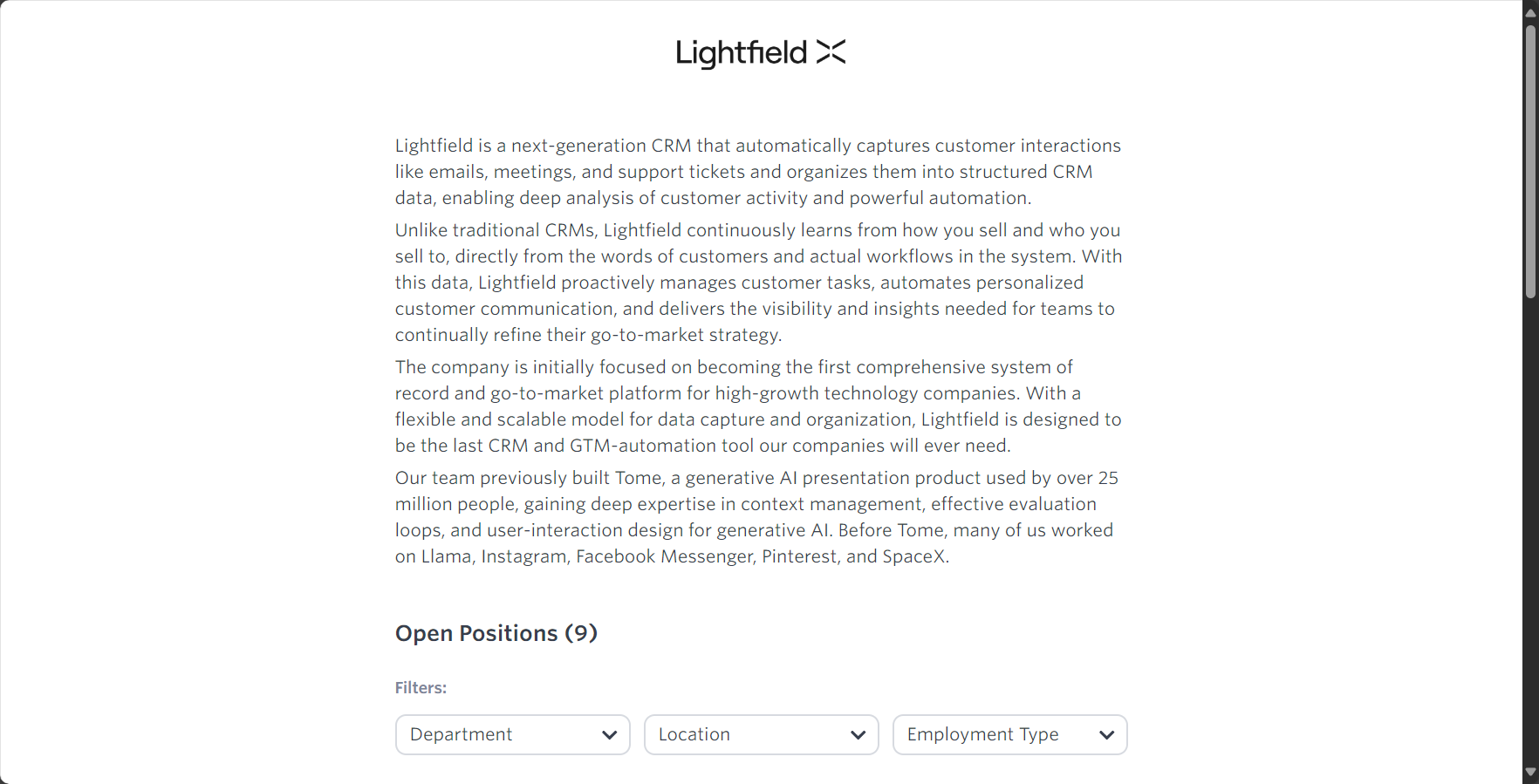Click the chevron arrow in Employment Type filter
1539x784 pixels.
click(1106, 735)
